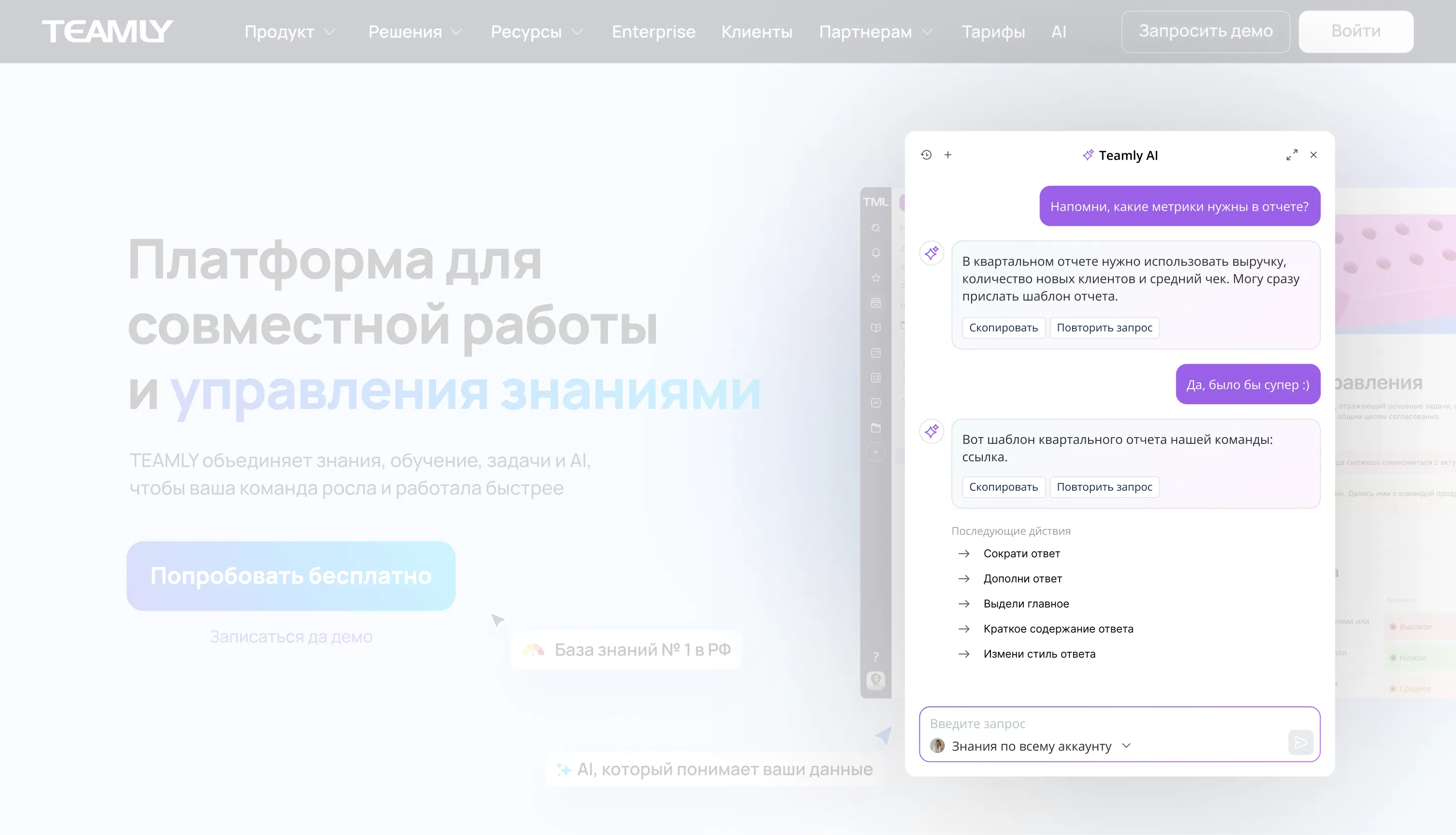Open help question mark in sidebar
The height and width of the screenshot is (835, 1456).
876,657
